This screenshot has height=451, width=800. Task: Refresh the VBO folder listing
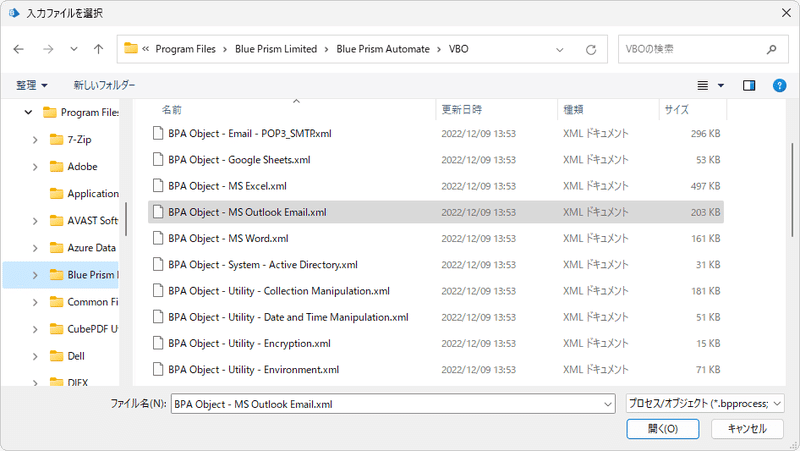pyautogui.click(x=591, y=49)
